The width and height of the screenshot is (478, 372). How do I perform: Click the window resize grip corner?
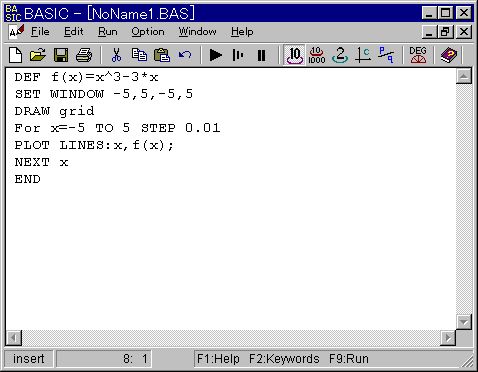click(467, 361)
